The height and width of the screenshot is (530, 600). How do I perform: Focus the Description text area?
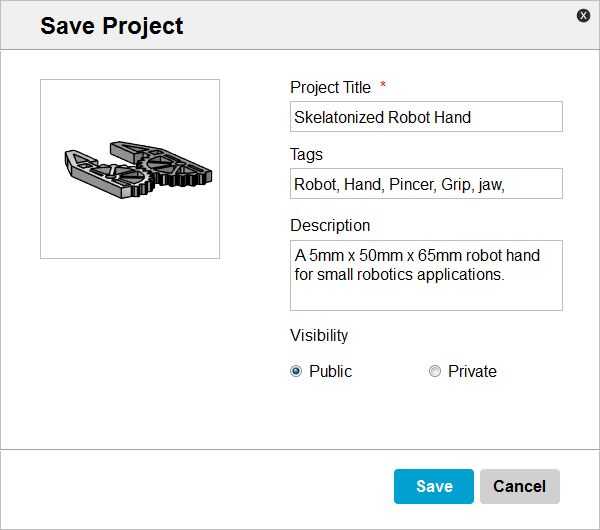[426, 275]
